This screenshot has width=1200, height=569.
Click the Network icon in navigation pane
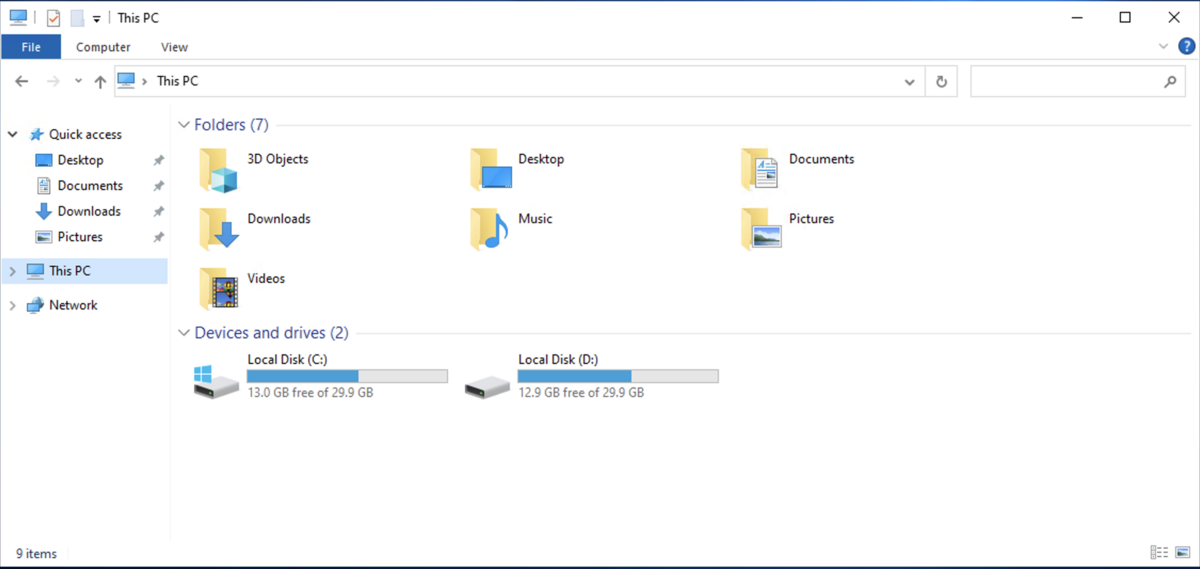pyautogui.click(x=36, y=305)
